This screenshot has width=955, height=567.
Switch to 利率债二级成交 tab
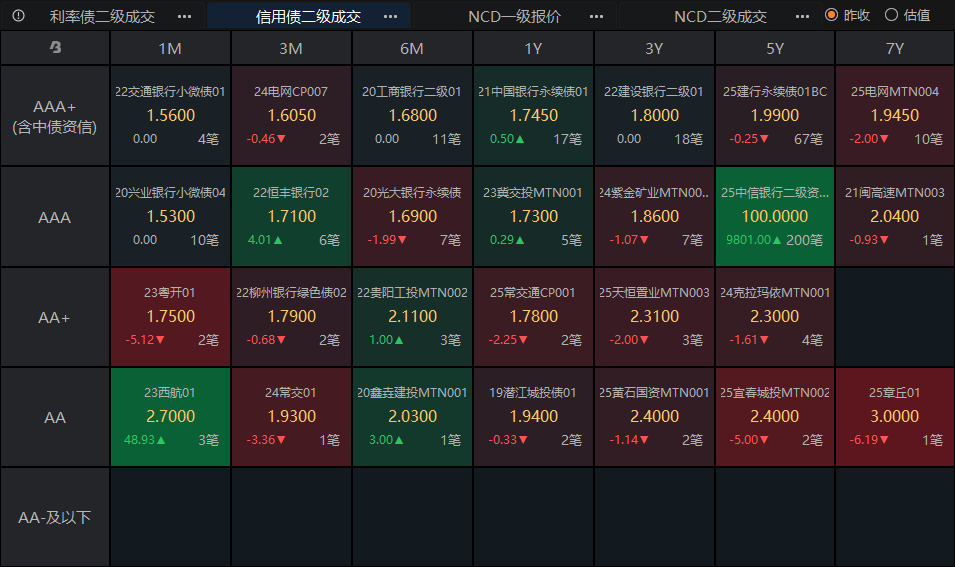(102, 16)
